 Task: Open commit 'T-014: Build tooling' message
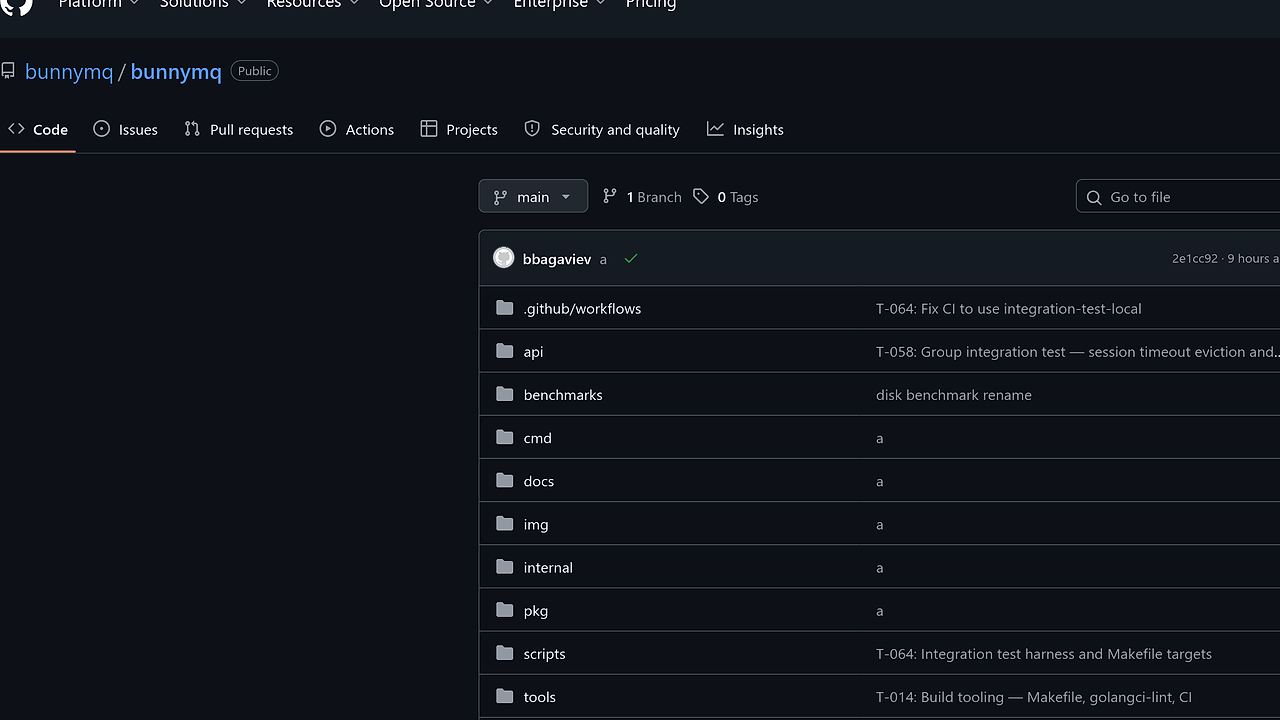[x=1033, y=696]
